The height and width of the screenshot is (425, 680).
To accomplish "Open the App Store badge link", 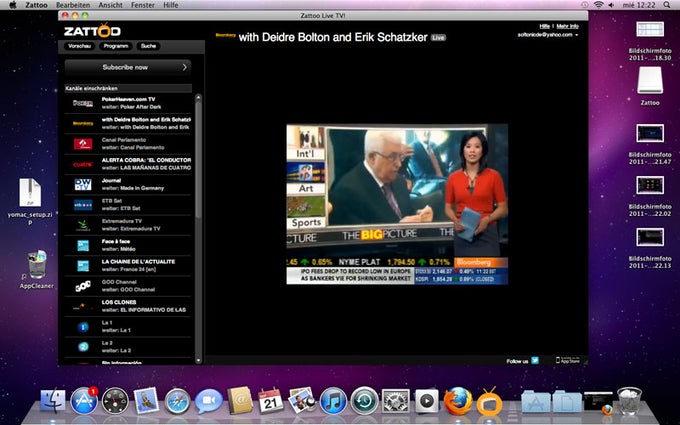I will pyautogui.click(x=568, y=360).
